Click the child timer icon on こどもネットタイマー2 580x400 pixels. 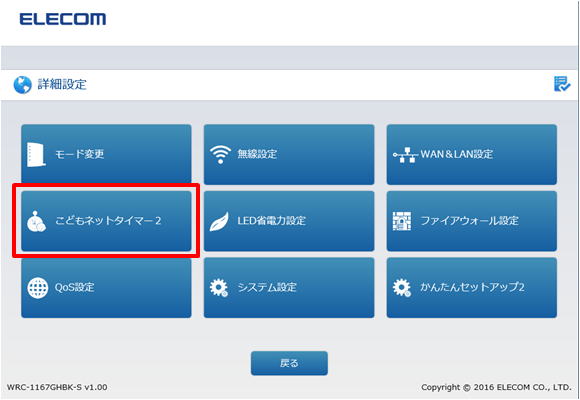36,221
